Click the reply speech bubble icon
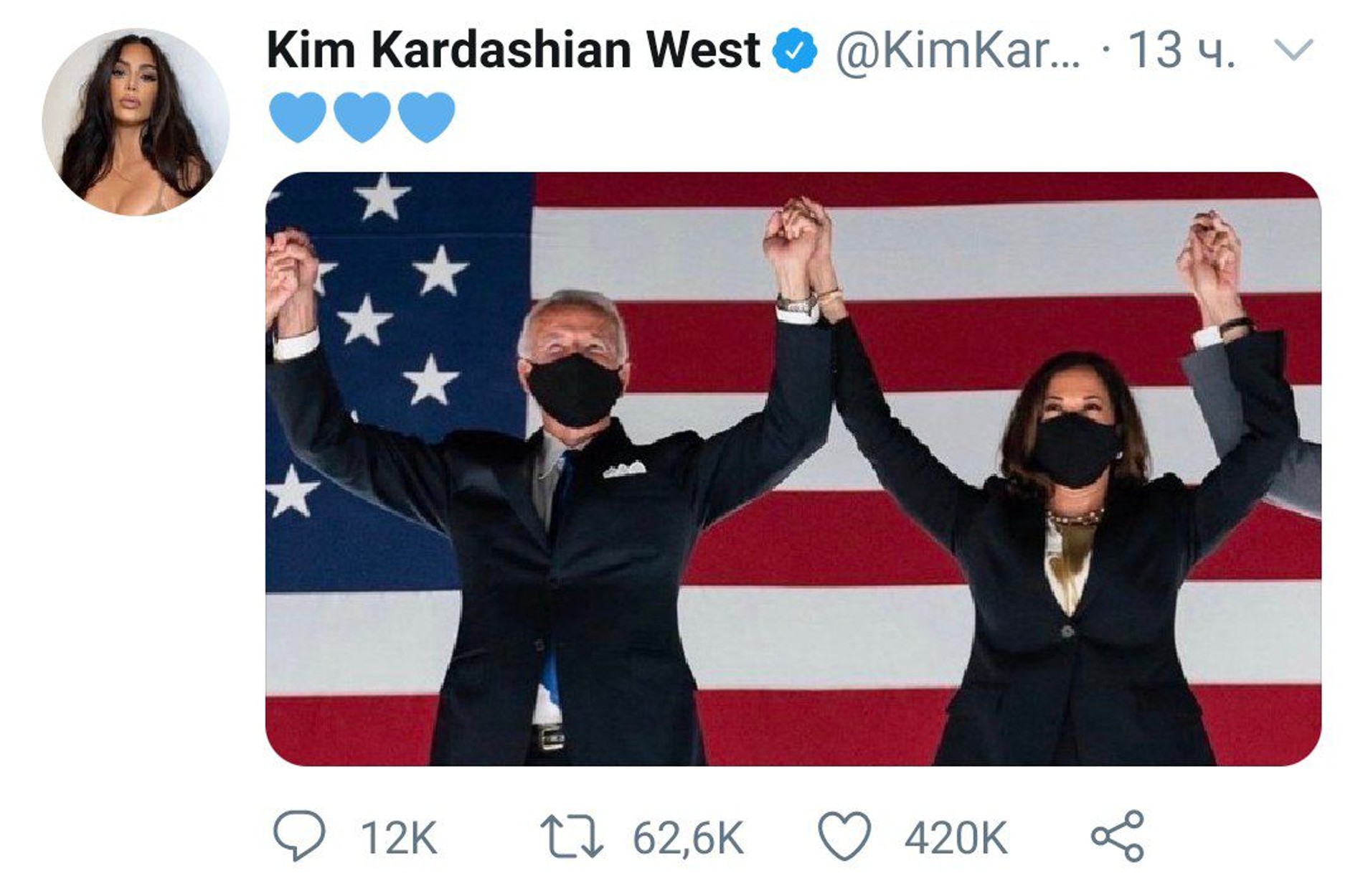 coord(299,836)
